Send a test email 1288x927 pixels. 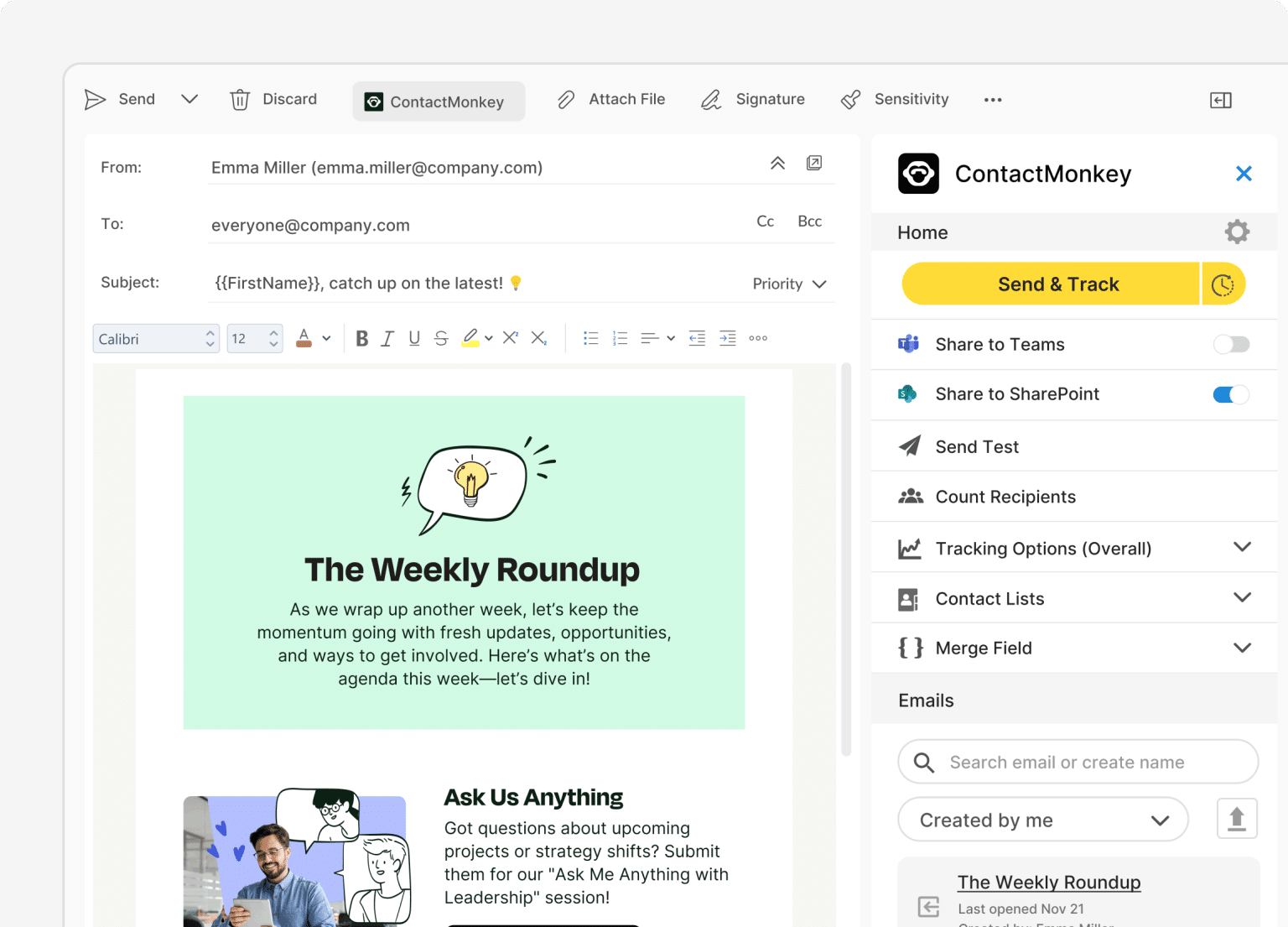tap(977, 446)
